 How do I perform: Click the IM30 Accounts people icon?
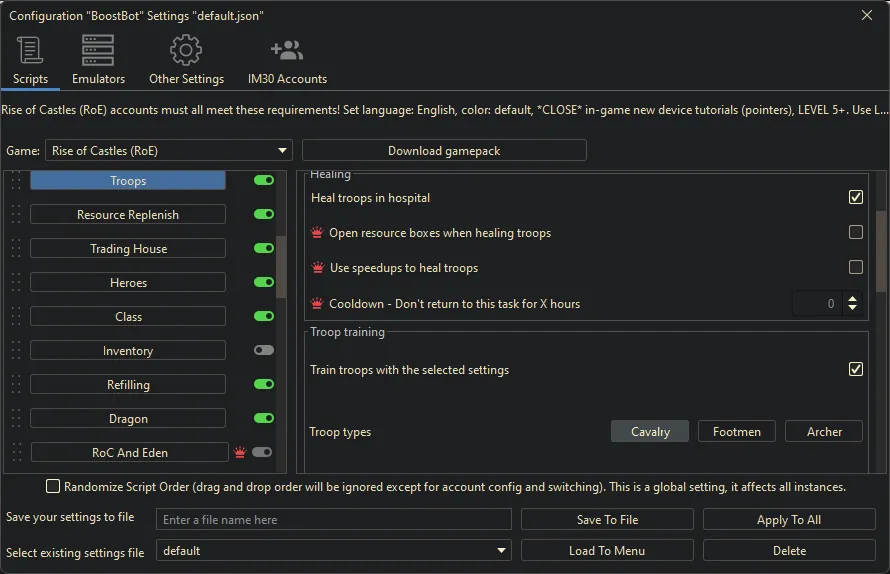coord(287,50)
